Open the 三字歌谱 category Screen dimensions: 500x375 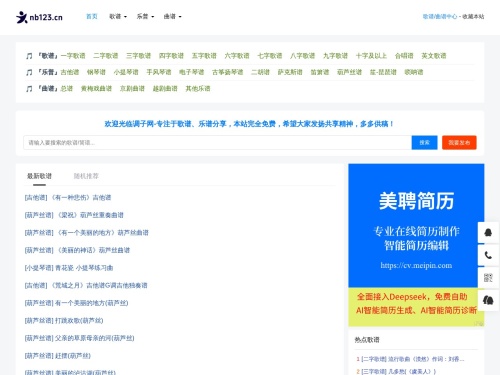pos(138,56)
